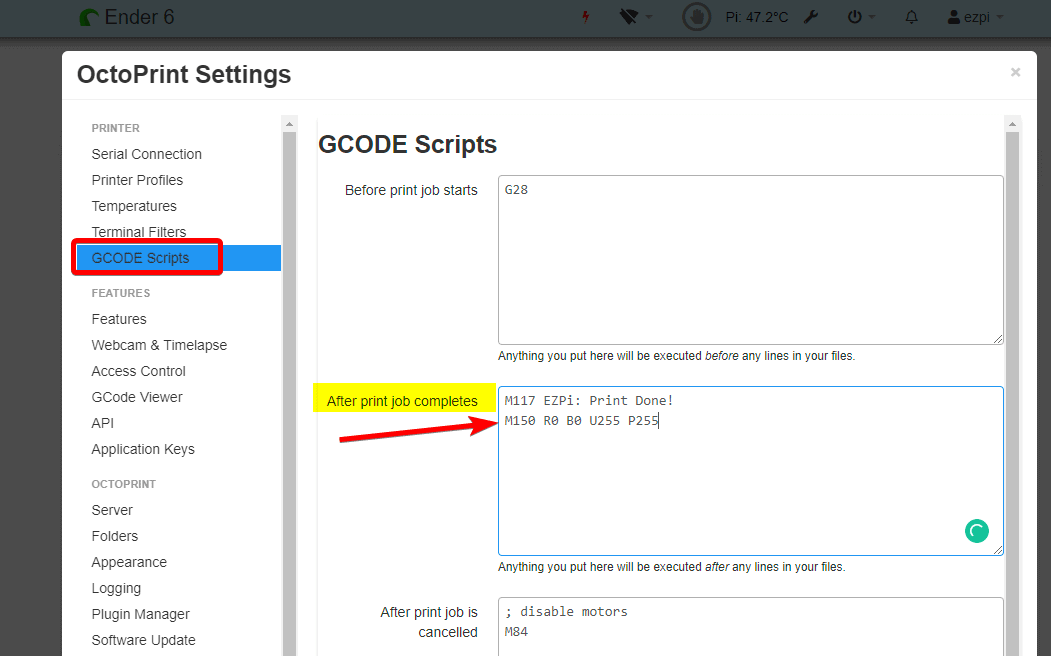
Task: Open the power system menu
Action: click(x=861, y=17)
